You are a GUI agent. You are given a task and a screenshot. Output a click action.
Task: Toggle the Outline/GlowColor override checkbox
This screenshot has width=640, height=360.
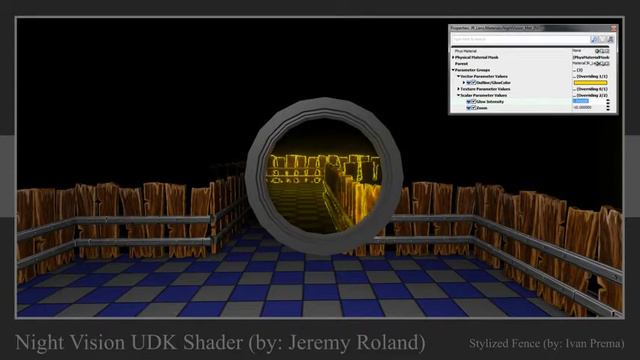(473, 82)
